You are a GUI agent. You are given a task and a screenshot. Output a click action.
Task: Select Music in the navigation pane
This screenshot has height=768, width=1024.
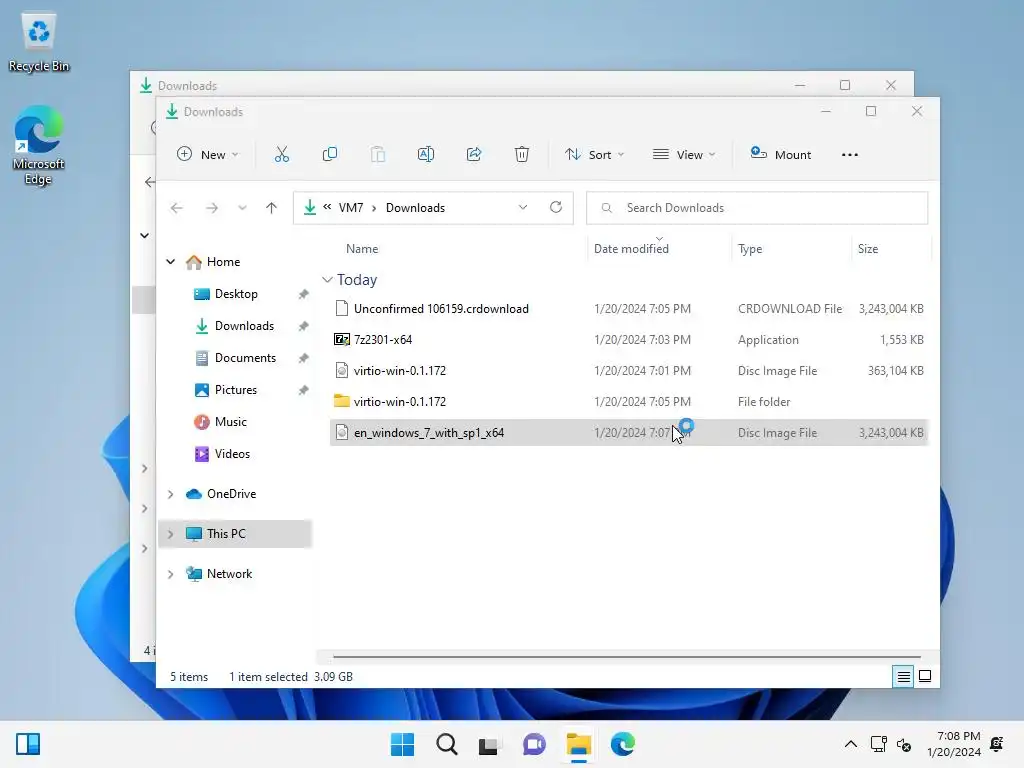pyautogui.click(x=230, y=422)
